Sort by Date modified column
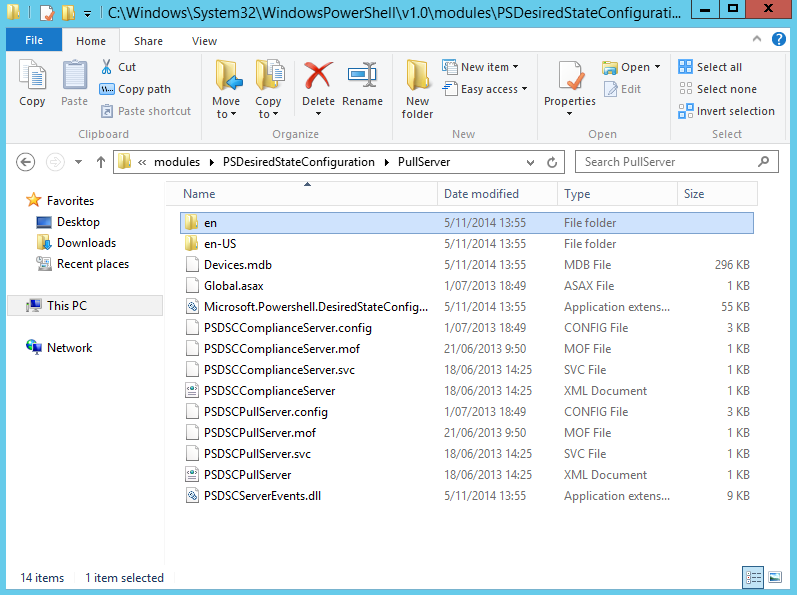This screenshot has height=595, width=797. [x=497, y=194]
